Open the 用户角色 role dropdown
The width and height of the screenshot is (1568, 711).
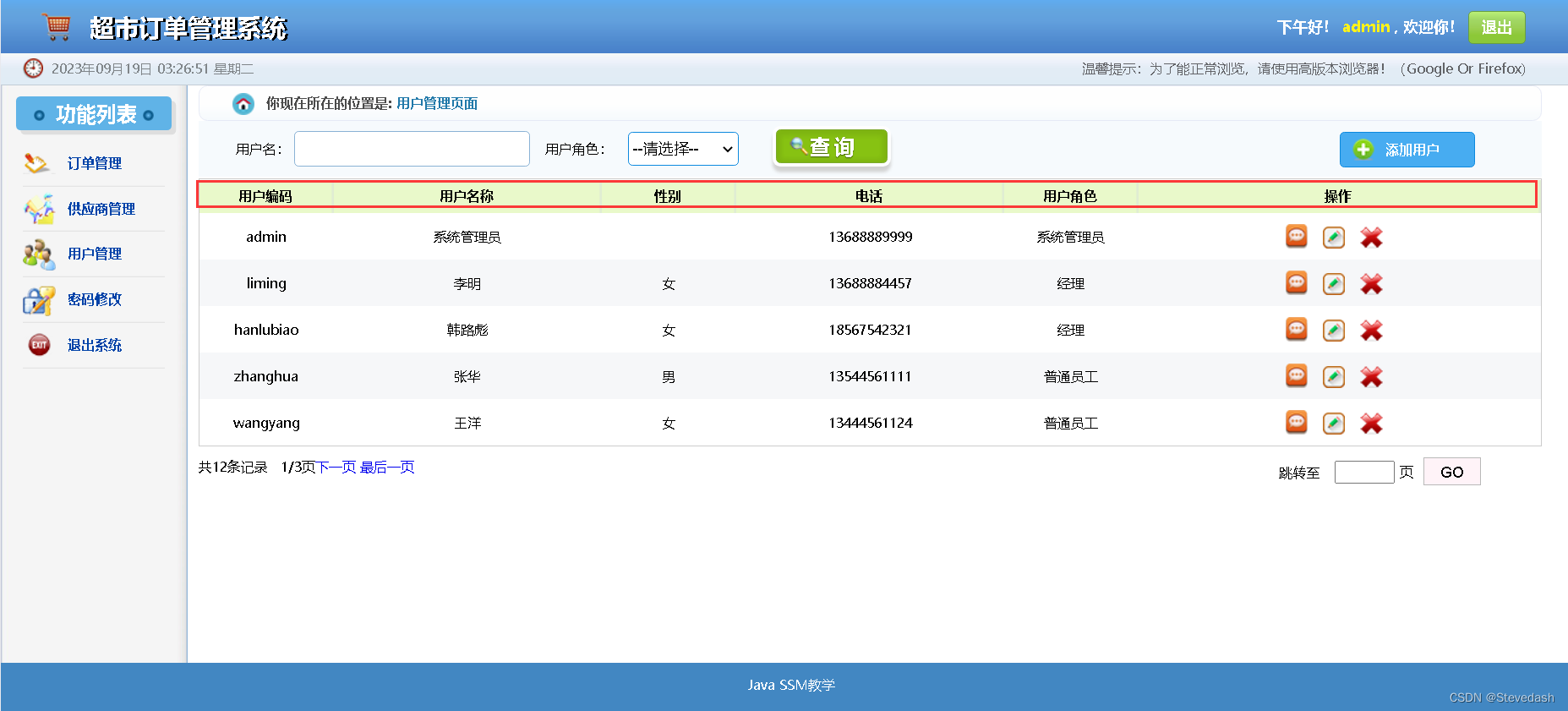point(683,149)
